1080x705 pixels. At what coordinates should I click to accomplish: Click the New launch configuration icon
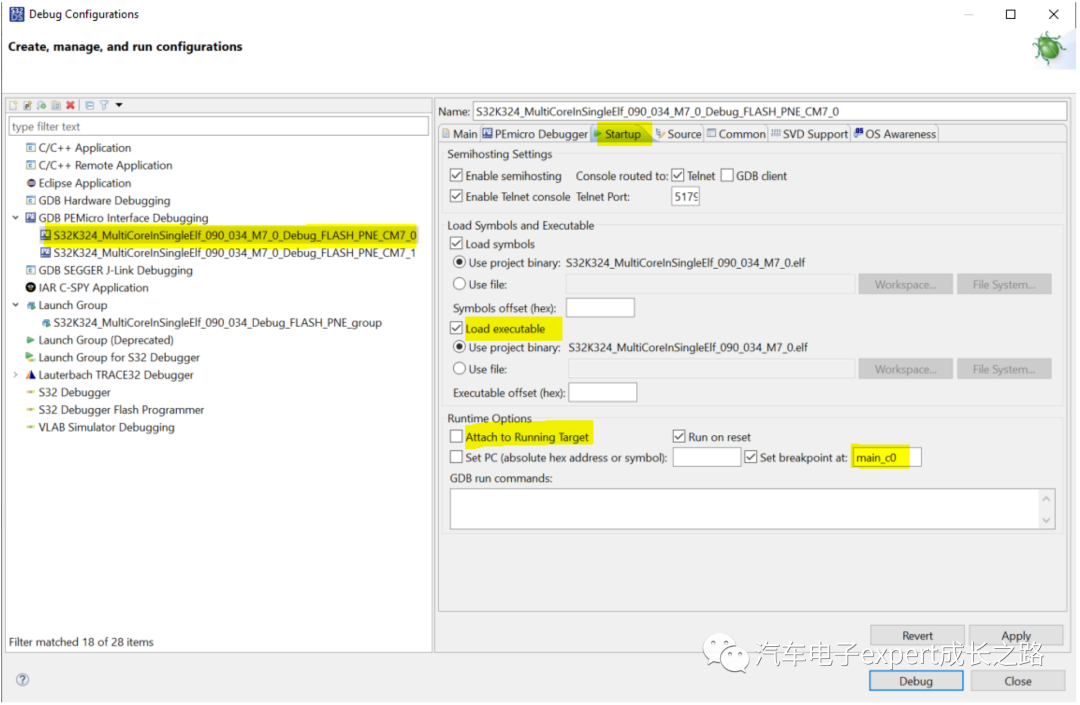13,105
